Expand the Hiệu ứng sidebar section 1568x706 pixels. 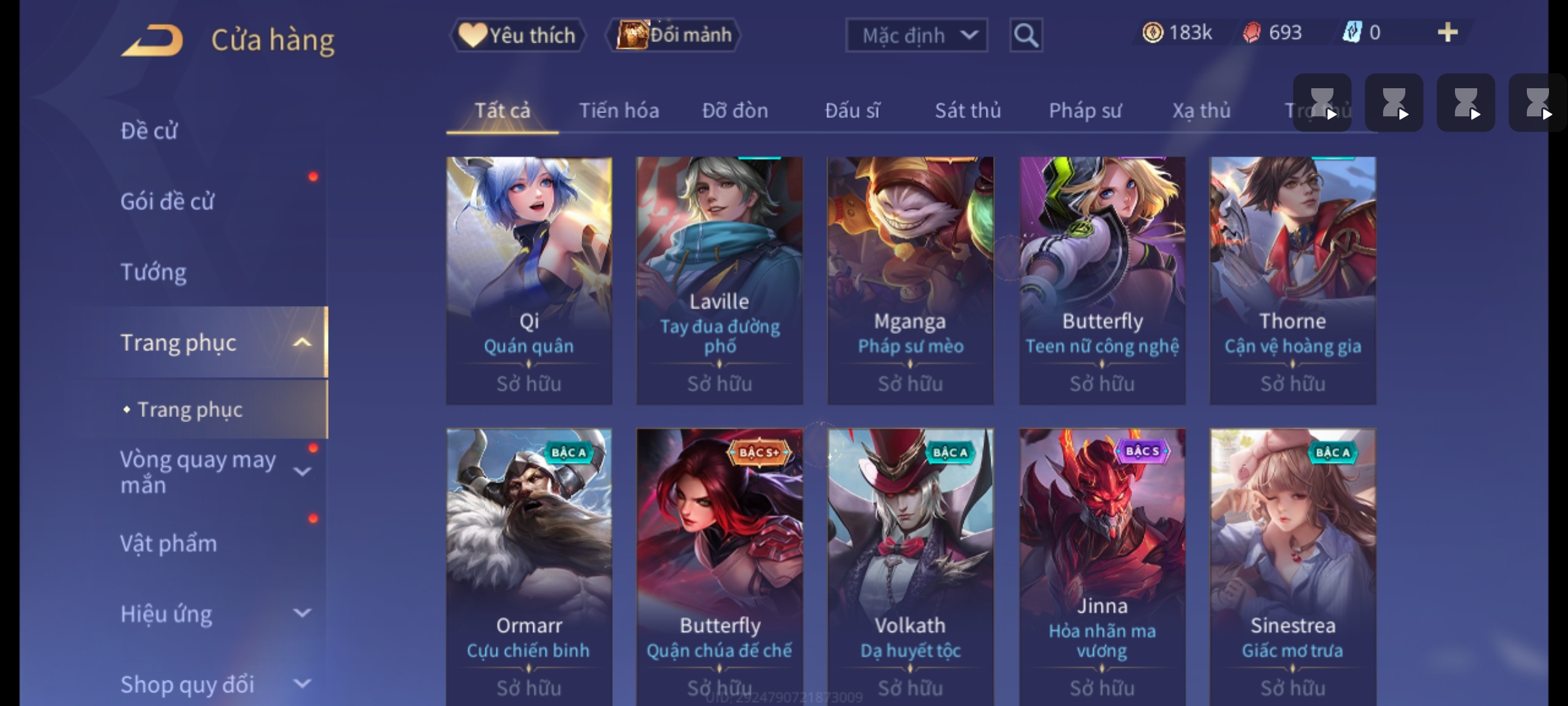coord(302,613)
